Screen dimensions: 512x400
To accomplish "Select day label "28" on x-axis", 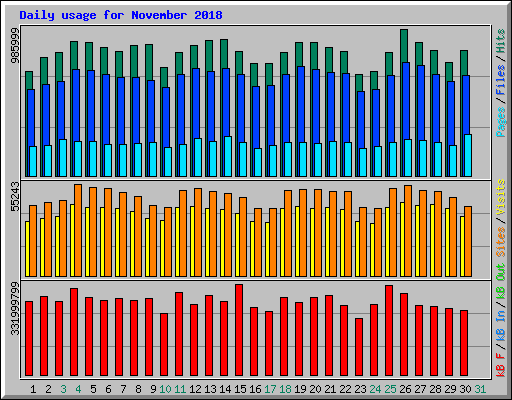I will tap(435, 389).
